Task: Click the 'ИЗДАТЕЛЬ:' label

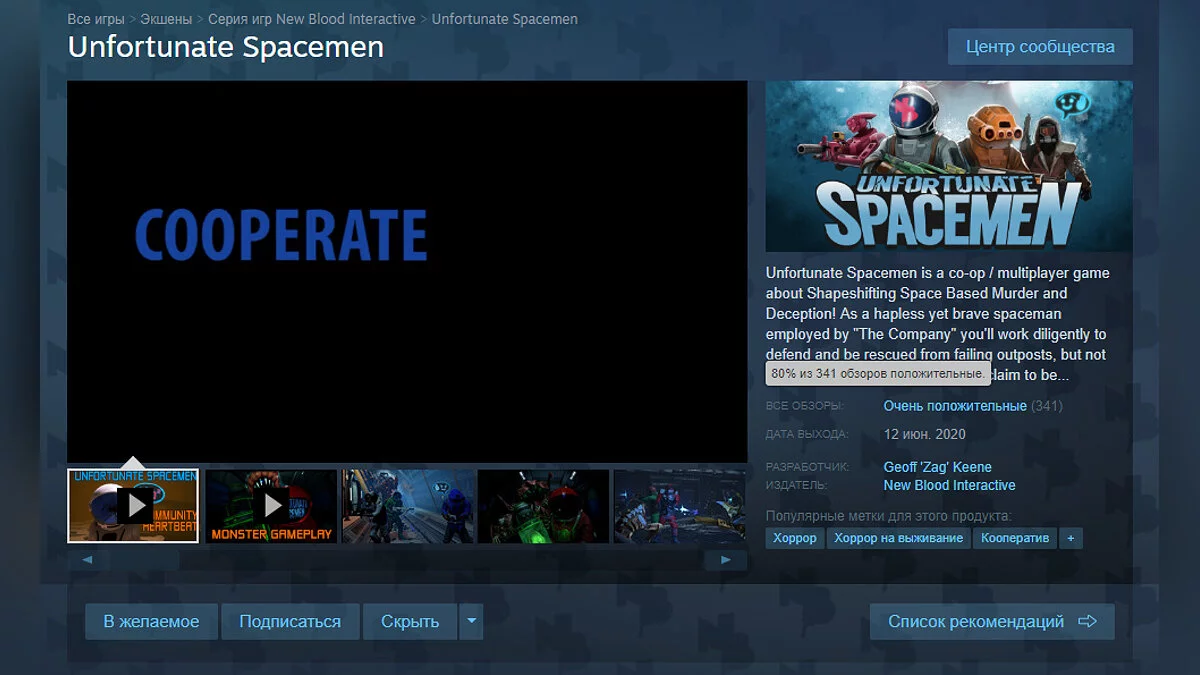Action: click(797, 485)
